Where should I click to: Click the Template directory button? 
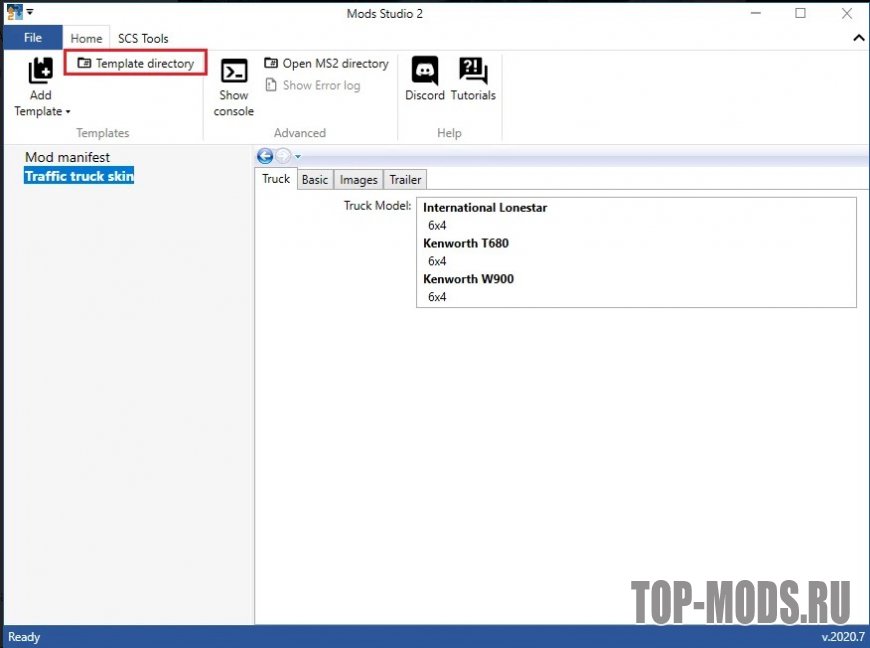pyautogui.click(x=136, y=63)
